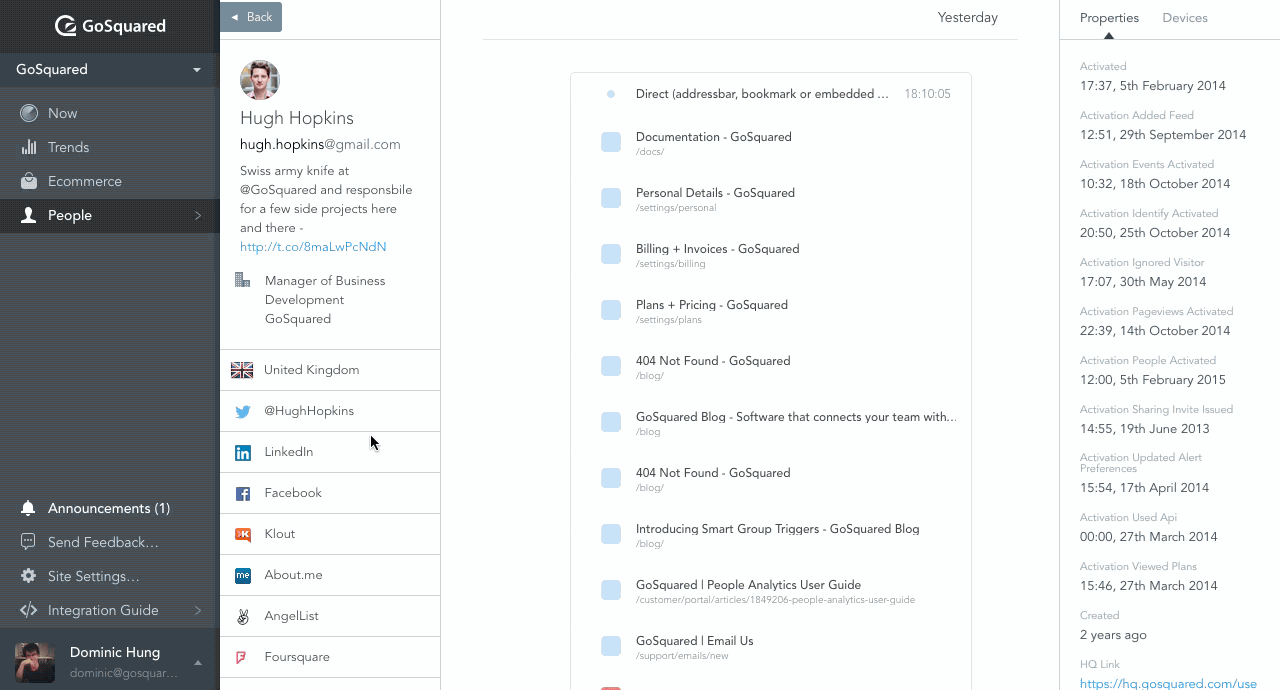
Task: Open the Facebook profile row
Action: point(330,493)
